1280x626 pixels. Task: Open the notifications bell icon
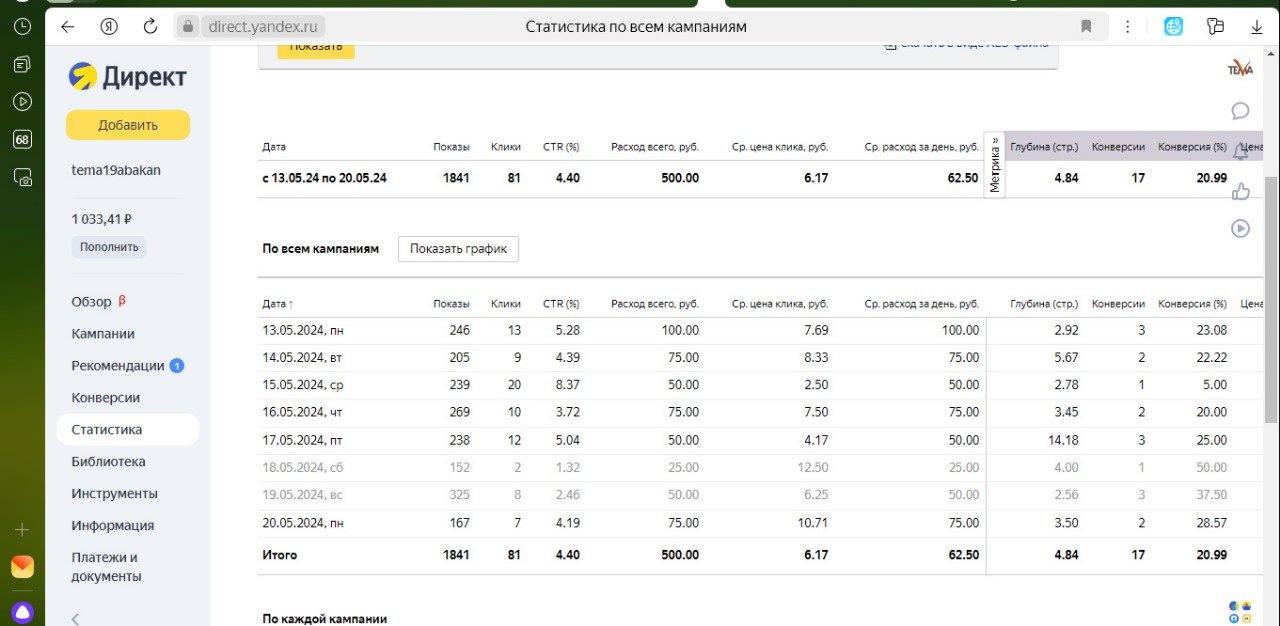(x=1240, y=151)
